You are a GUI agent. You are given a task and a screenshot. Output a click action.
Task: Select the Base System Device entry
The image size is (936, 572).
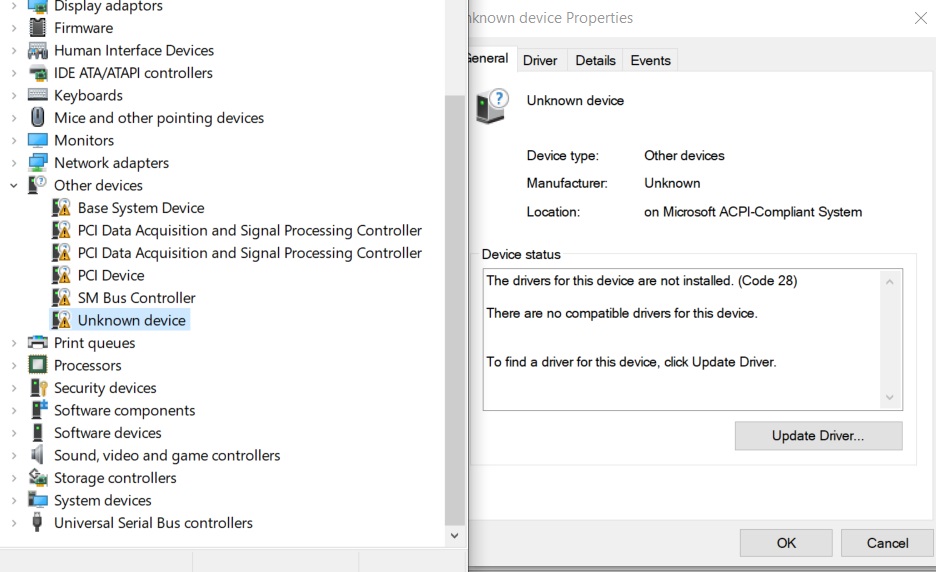click(141, 208)
